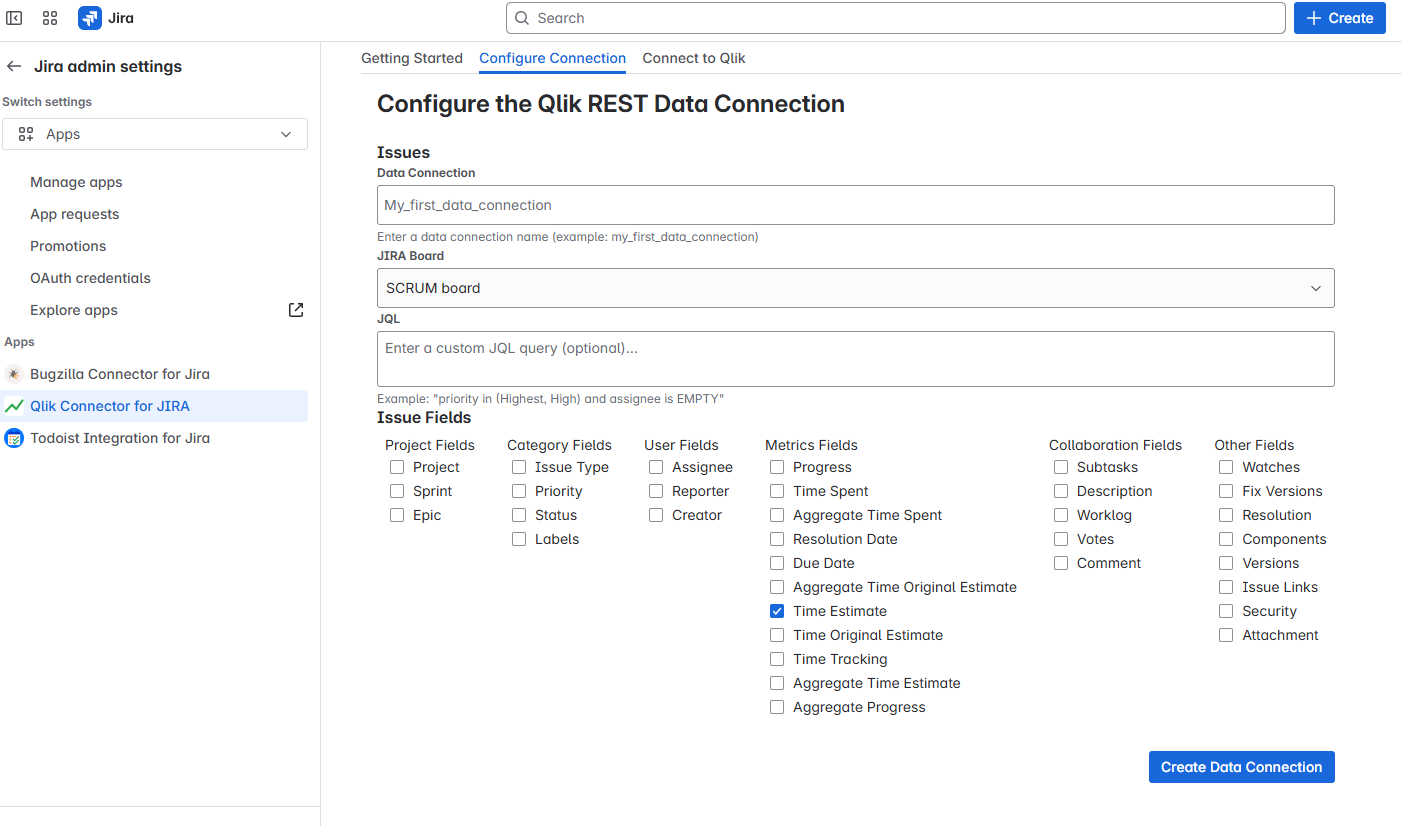Open the Connect to Qlik tab
This screenshot has width=1402, height=826.
(x=694, y=58)
